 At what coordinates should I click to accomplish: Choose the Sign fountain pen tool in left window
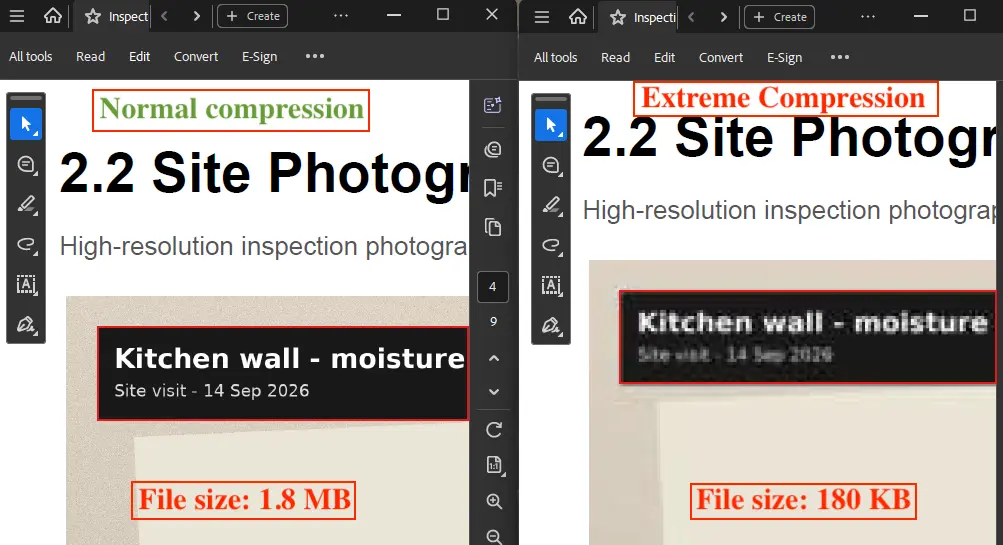26,325
